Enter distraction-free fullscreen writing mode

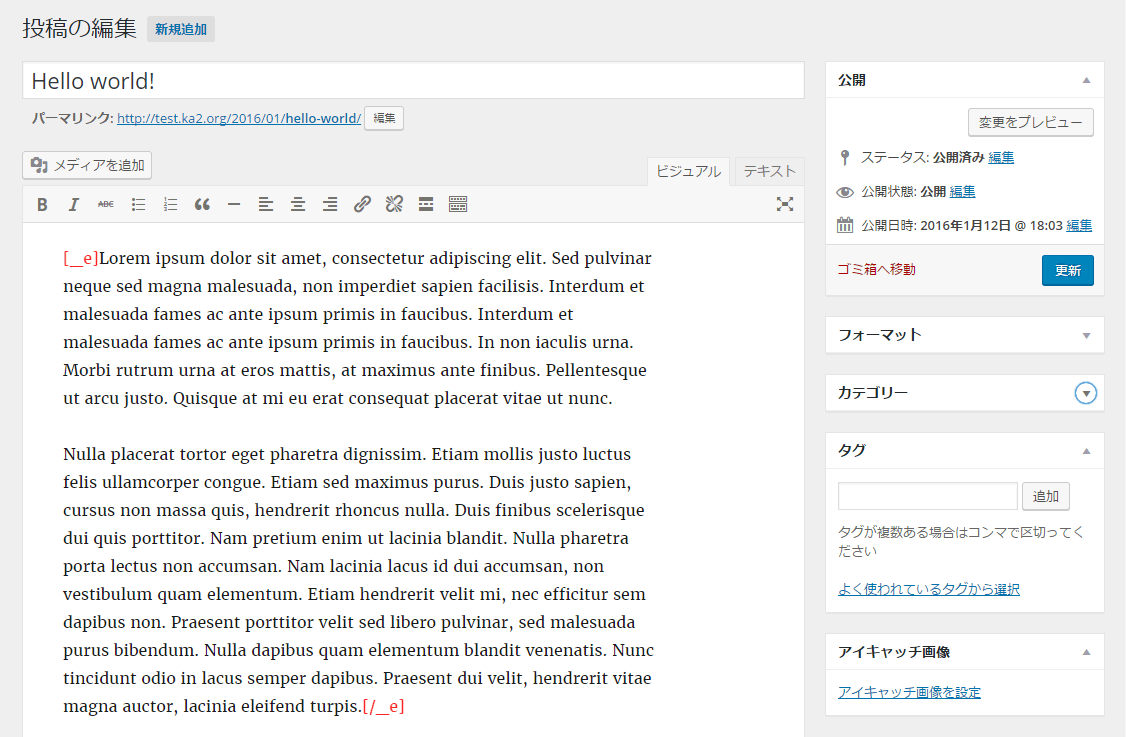pos(785,204)
